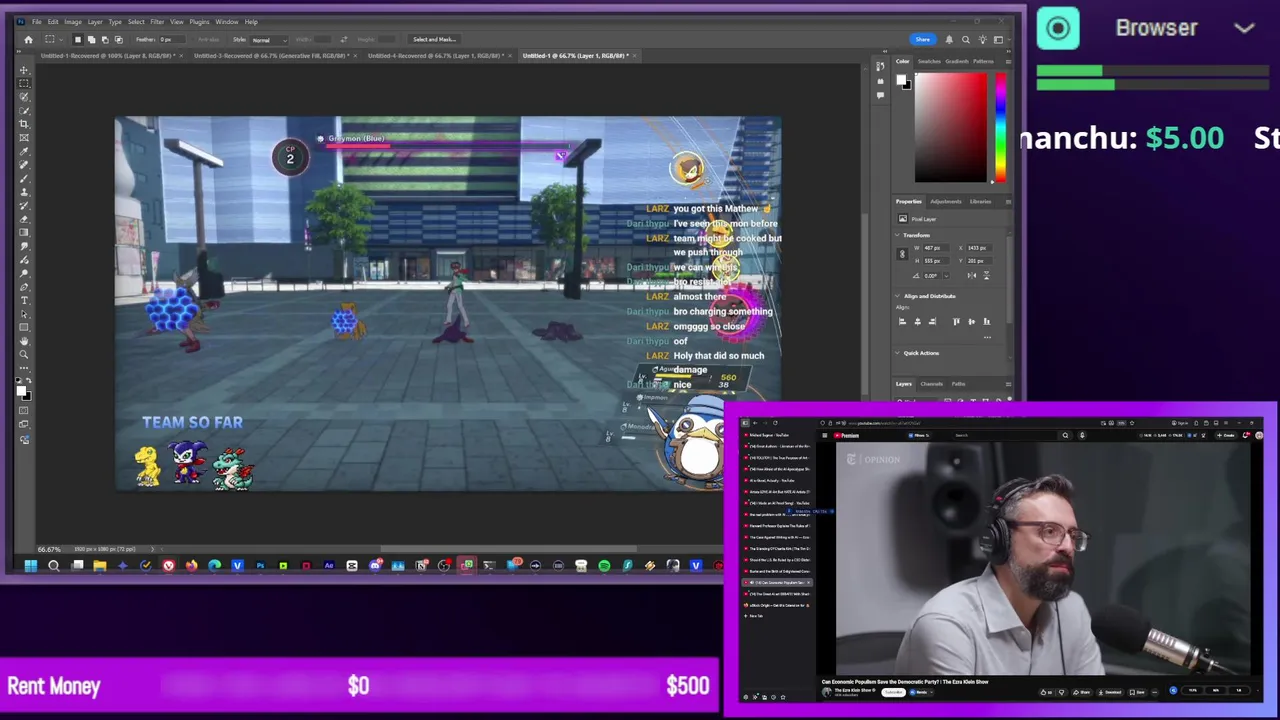Click the Home icon in options bar
The height and width of the screenshot is (720, 1280).
[x=28, y=39]
